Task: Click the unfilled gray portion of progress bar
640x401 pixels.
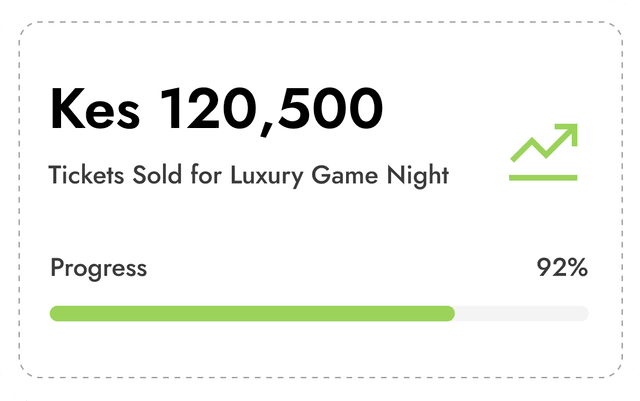Action: [520, 314]
